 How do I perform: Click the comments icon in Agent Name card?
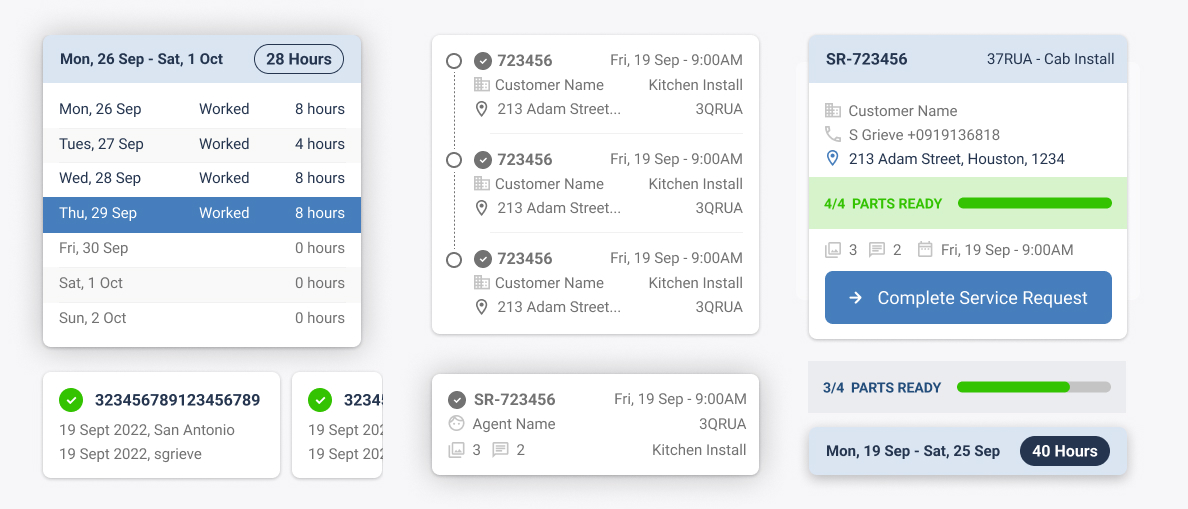click(x=501, y=450)
